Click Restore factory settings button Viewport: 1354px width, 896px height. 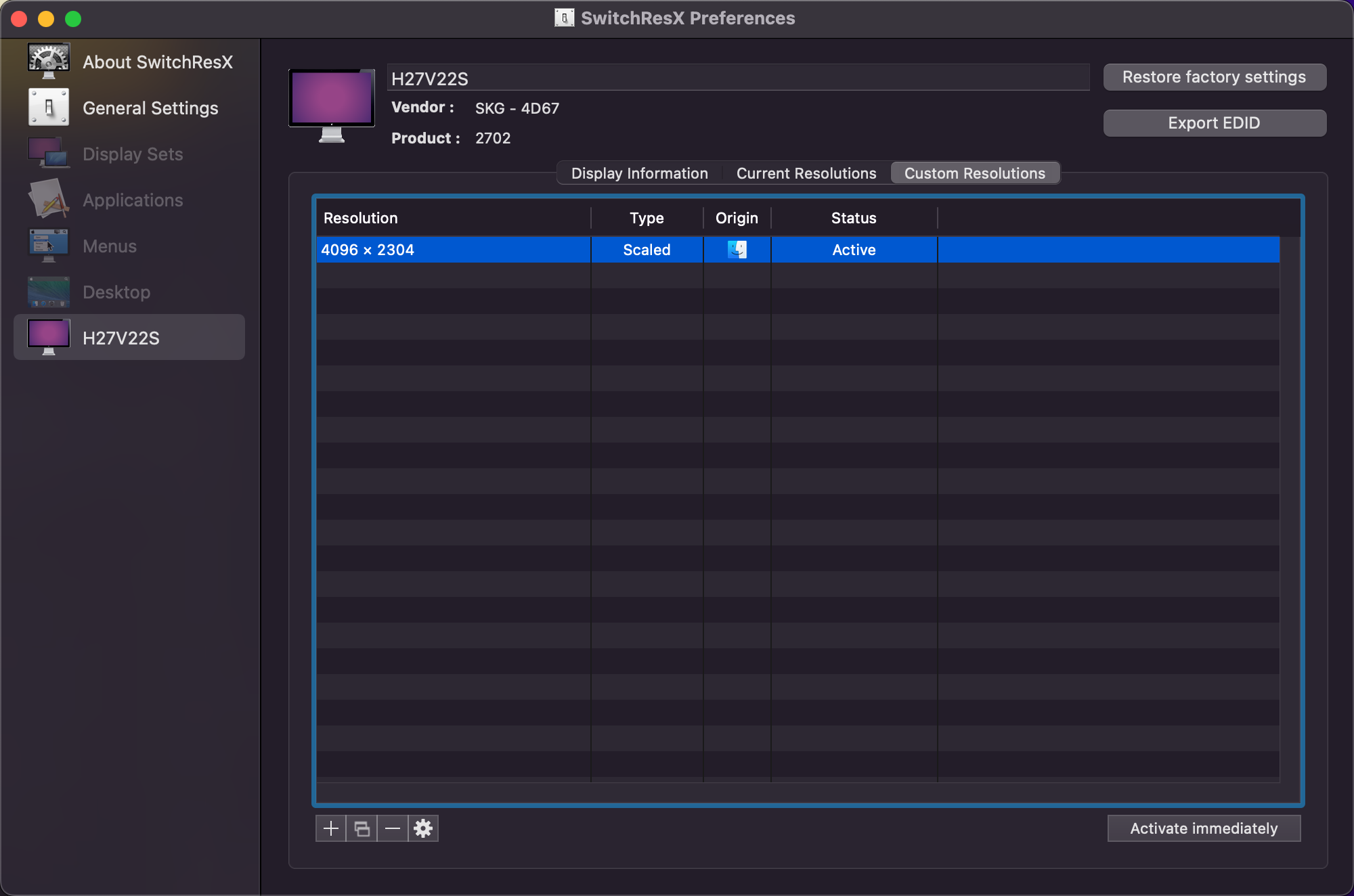point(1214,77)
